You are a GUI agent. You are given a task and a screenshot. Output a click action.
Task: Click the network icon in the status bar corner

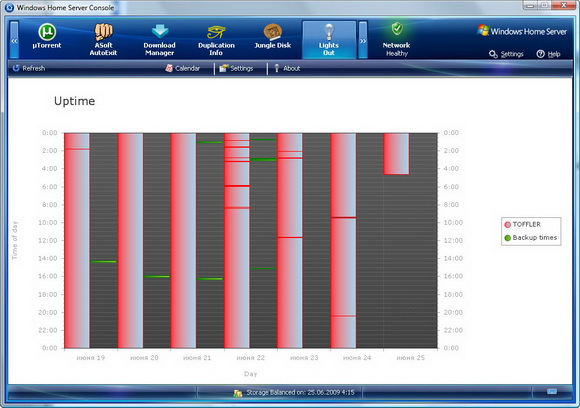click(x=552, y=391)
